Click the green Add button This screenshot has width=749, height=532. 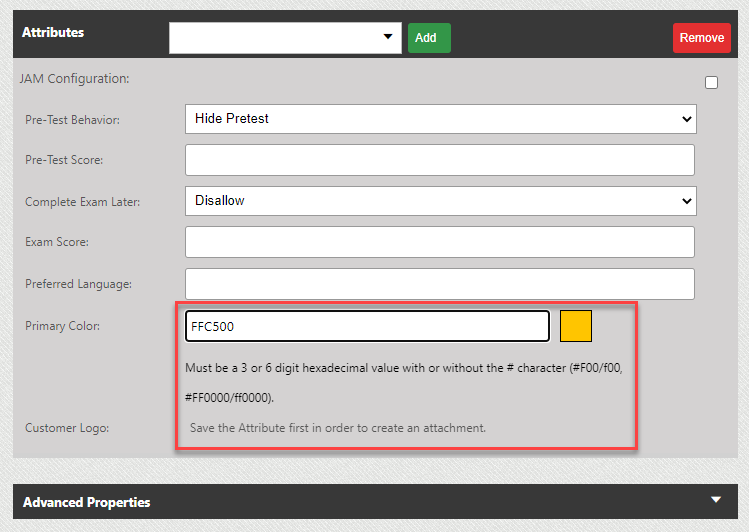click(428, 38)
